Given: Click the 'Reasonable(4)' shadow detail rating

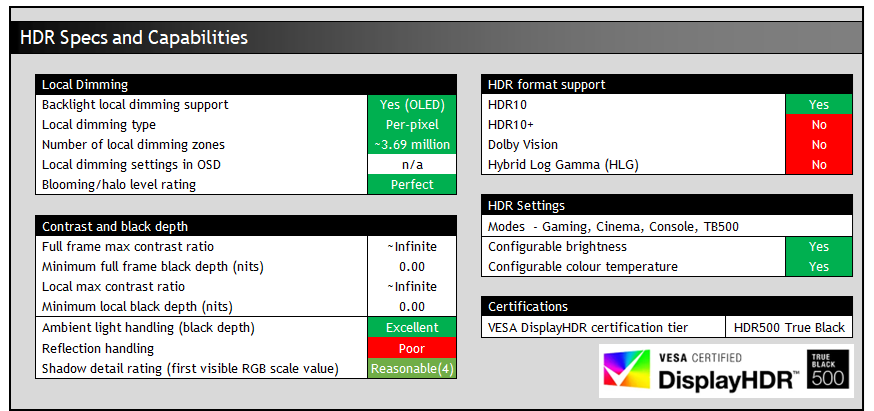Looking at the screenshot, I should coord(412,368).
